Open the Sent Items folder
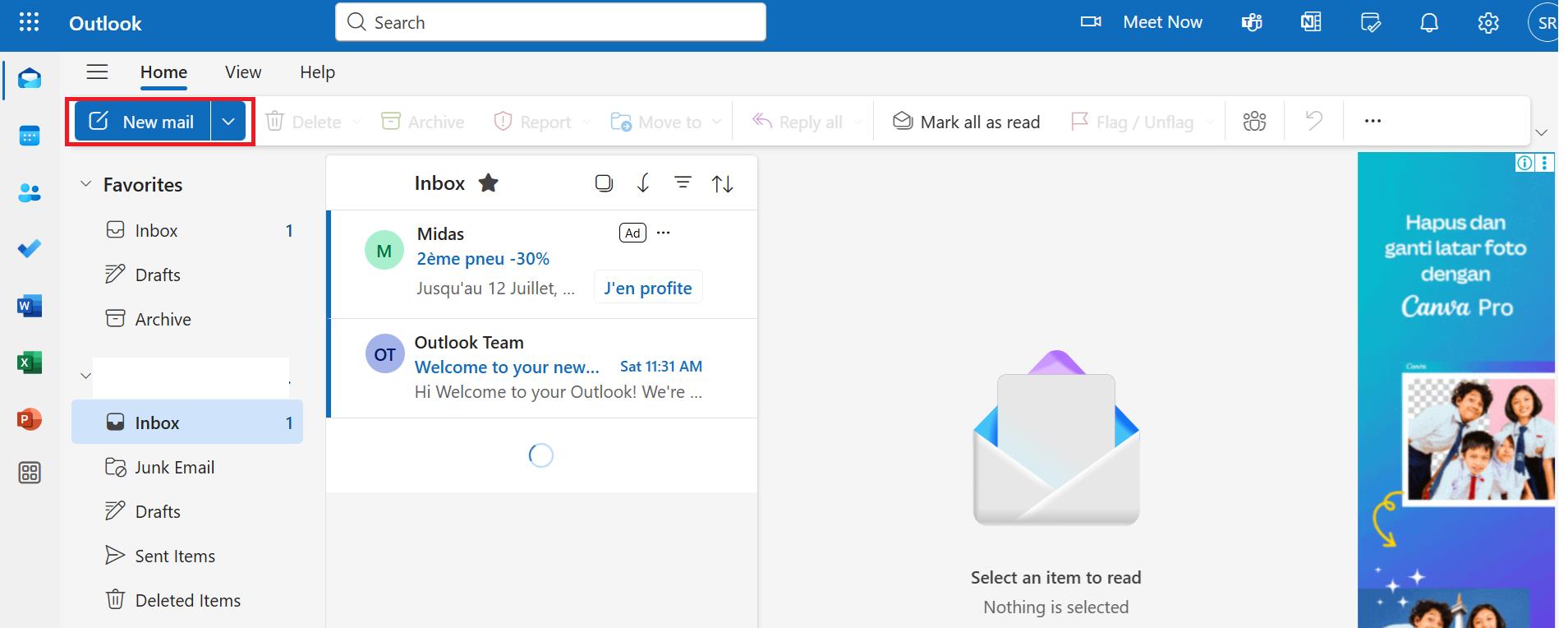Screen dimensions: 1568x628 pos(187,556)
